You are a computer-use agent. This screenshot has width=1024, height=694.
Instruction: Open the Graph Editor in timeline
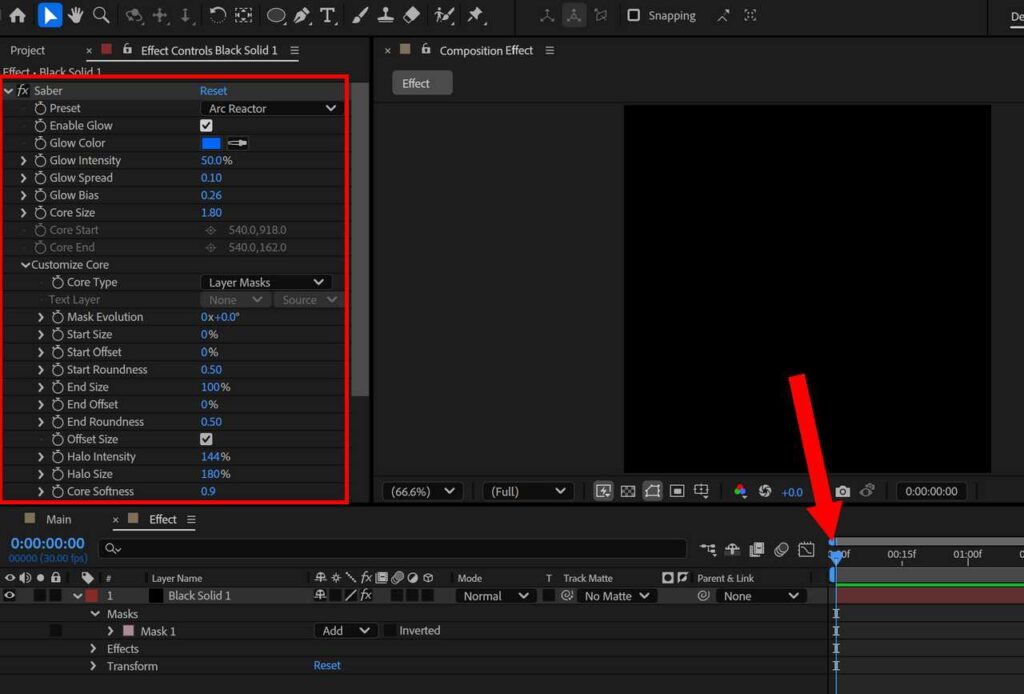coord(807,549)
